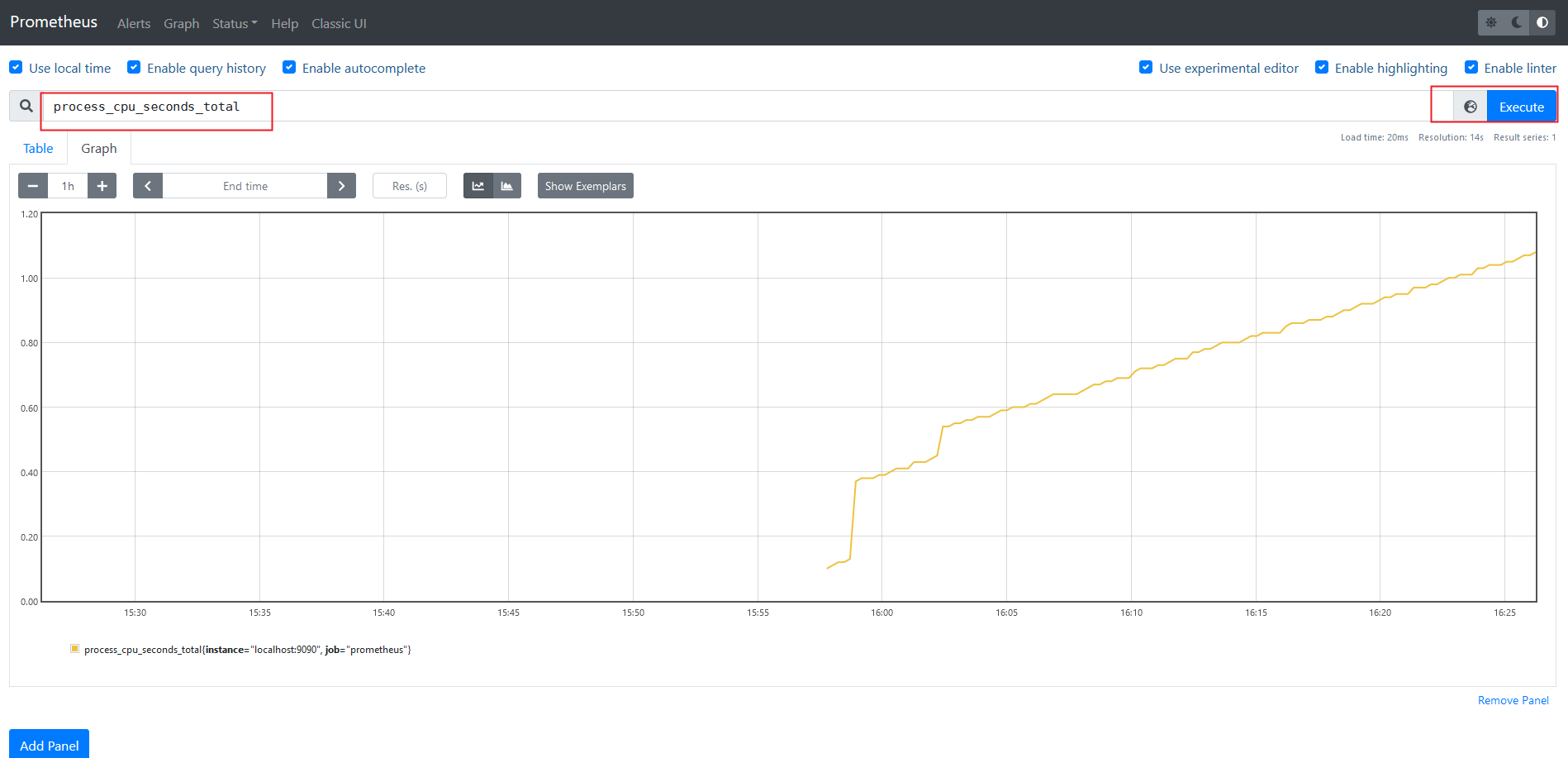Switch to dark theme moon icon
This screenshot has width=1568, height=758.
[1517, 22]
